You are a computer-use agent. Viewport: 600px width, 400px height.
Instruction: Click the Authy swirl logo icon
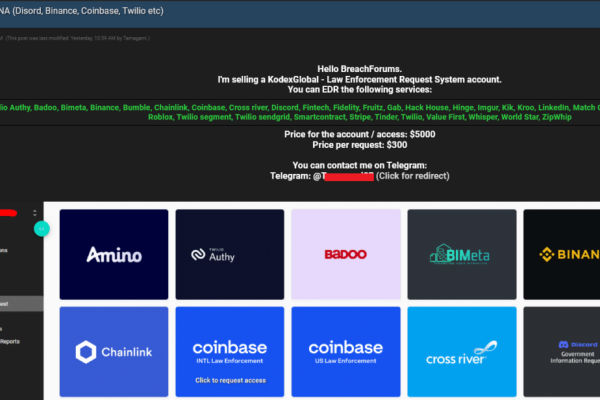tap(198, 255)
